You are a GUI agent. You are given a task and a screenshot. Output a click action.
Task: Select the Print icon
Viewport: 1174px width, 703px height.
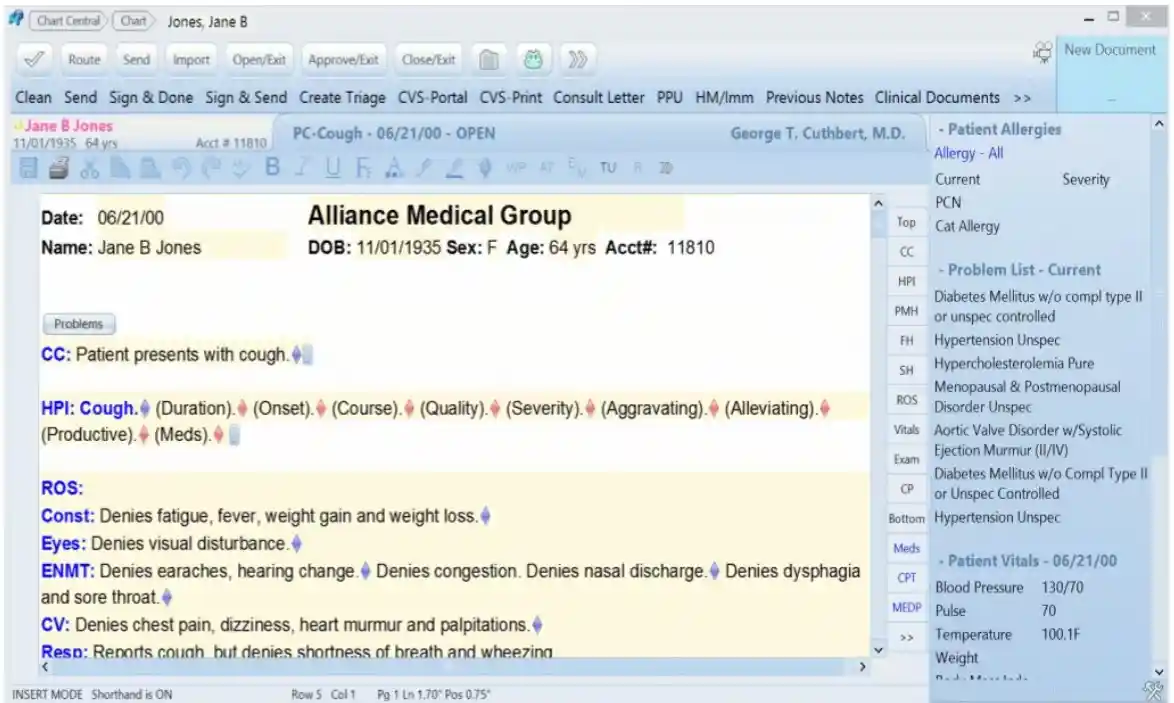coord(58,168)
